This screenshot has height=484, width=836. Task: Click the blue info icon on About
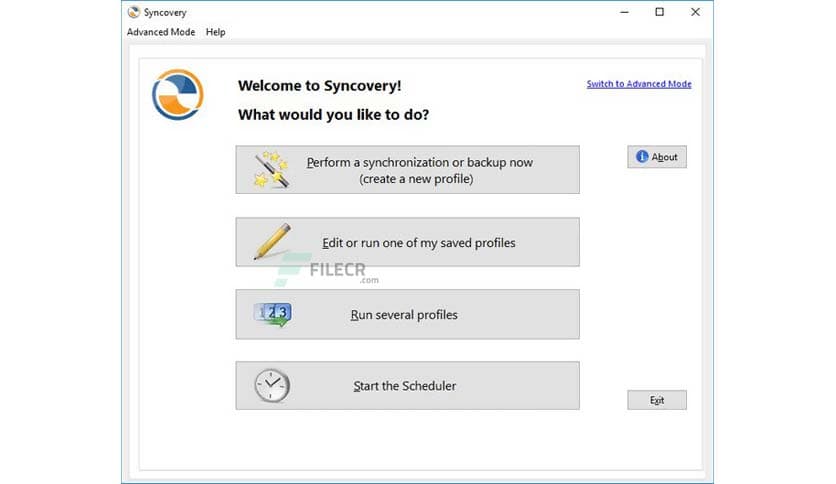click(x=642, y=156)
